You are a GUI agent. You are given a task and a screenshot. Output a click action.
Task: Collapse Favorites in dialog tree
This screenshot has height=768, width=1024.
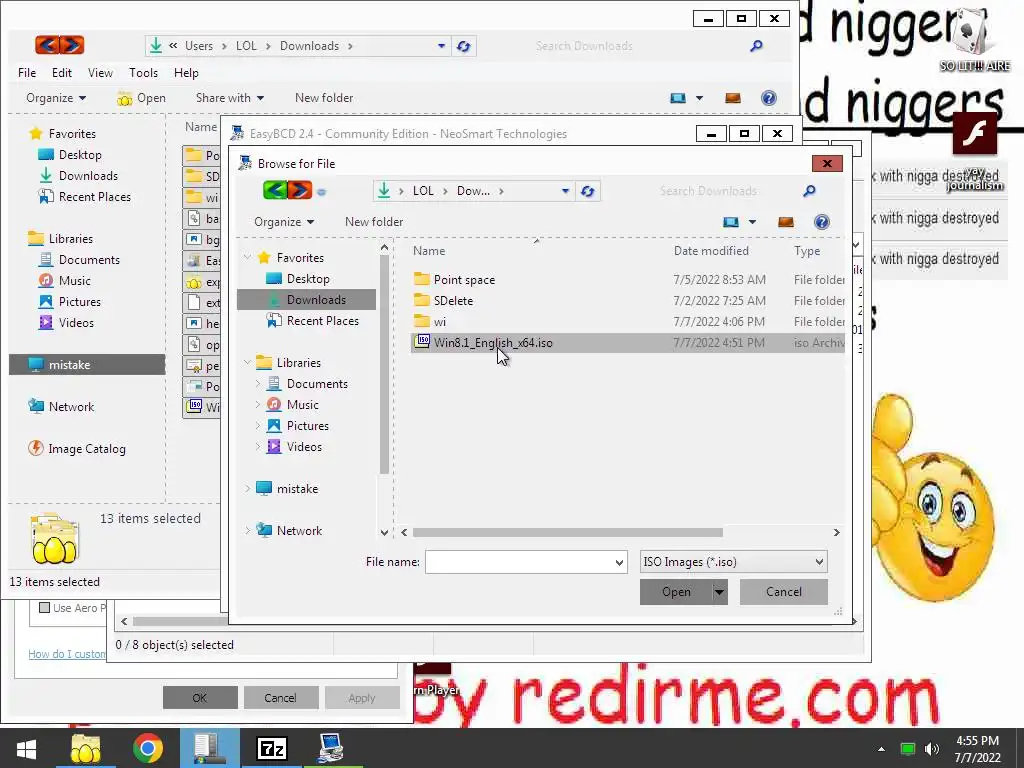pos(248,257)
